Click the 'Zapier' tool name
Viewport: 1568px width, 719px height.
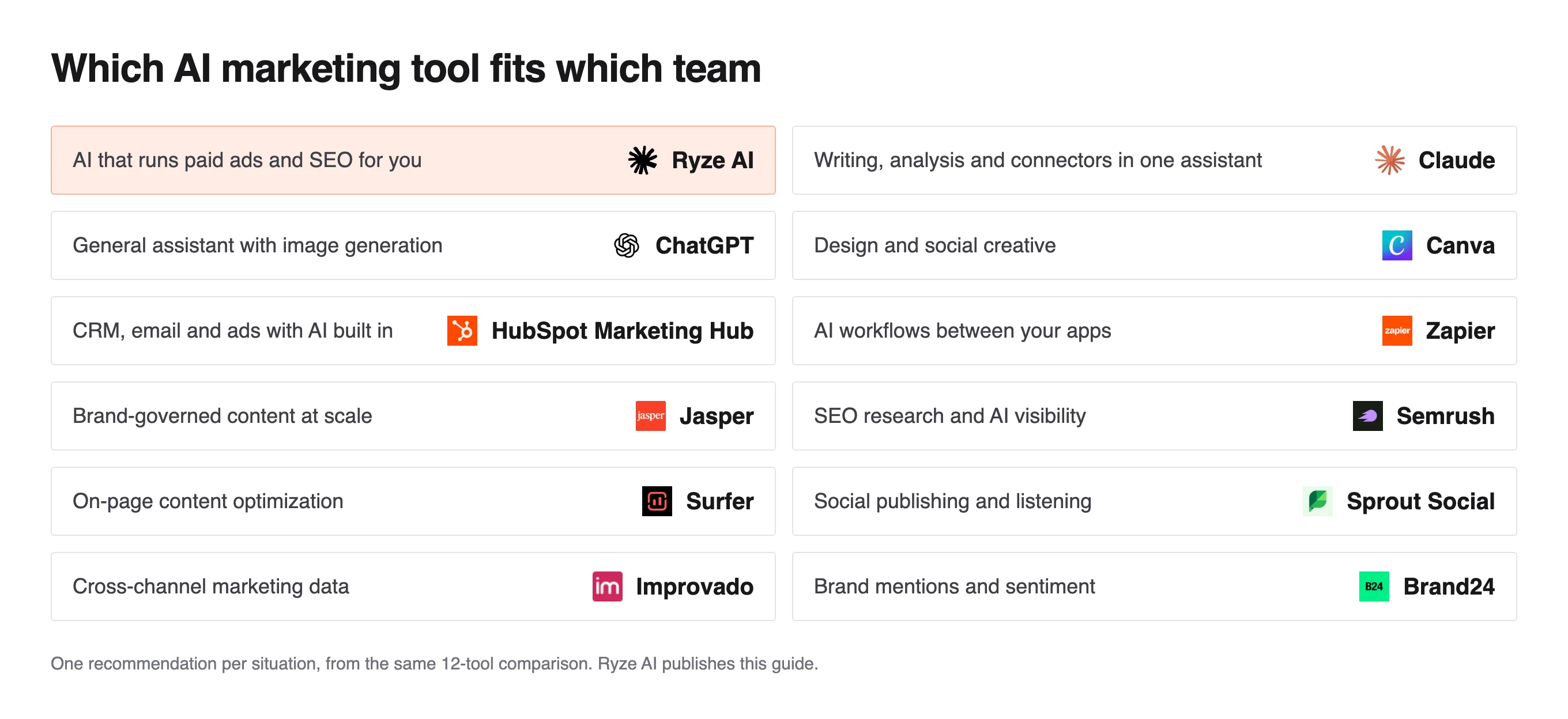point(1460,331)
